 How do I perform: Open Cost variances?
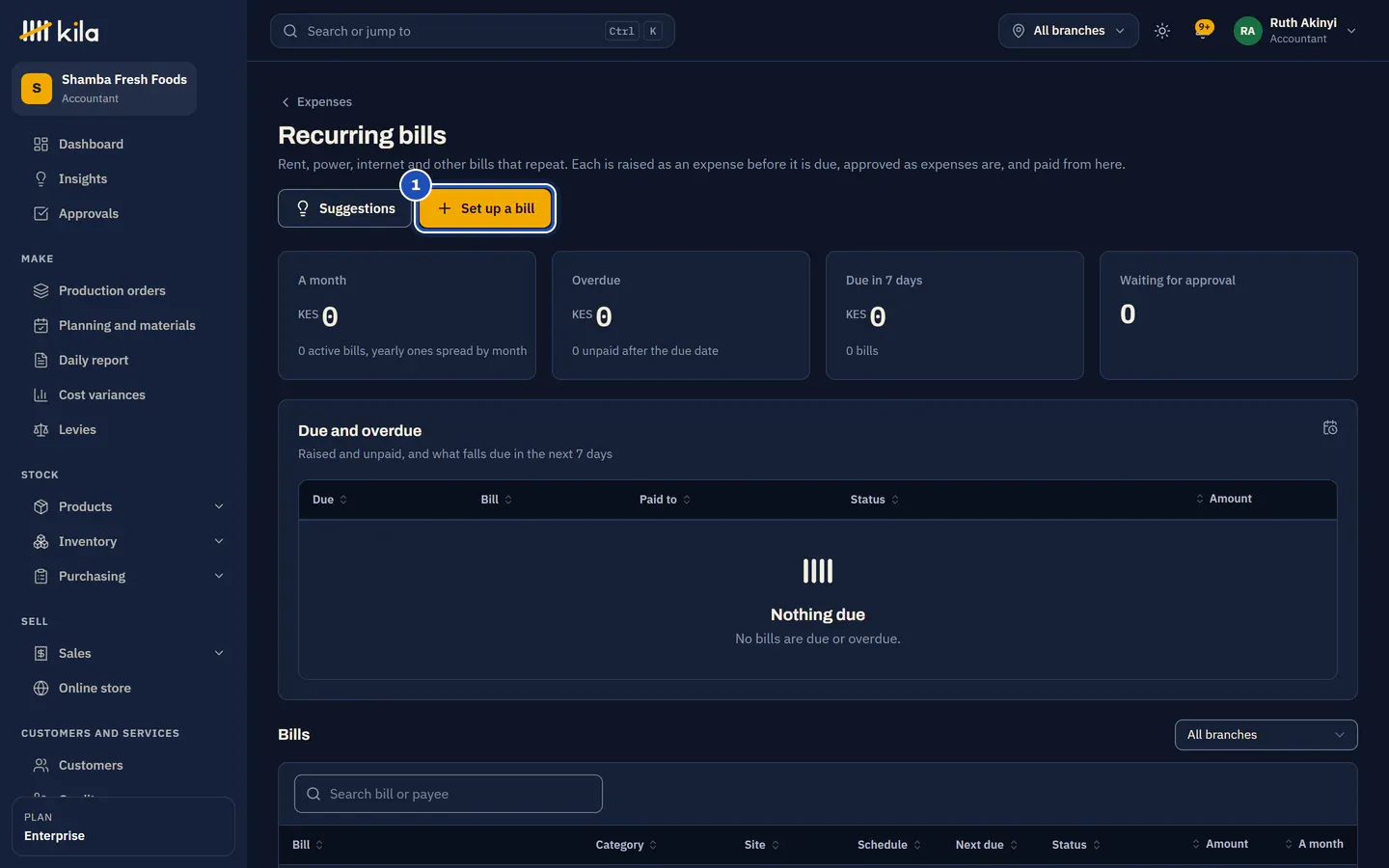coord(123,394)
